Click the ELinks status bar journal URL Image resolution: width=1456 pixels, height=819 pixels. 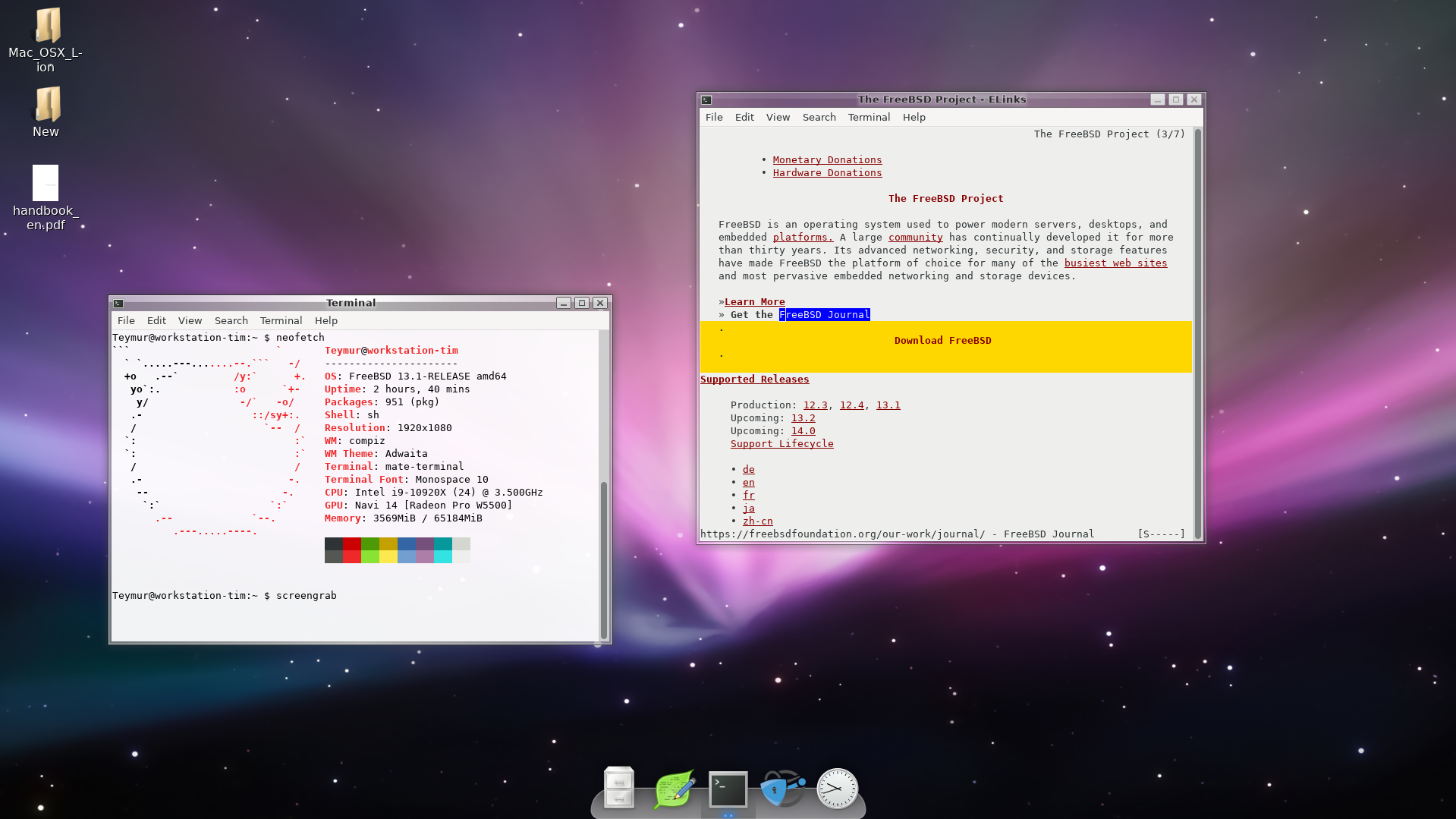point(842,534)
